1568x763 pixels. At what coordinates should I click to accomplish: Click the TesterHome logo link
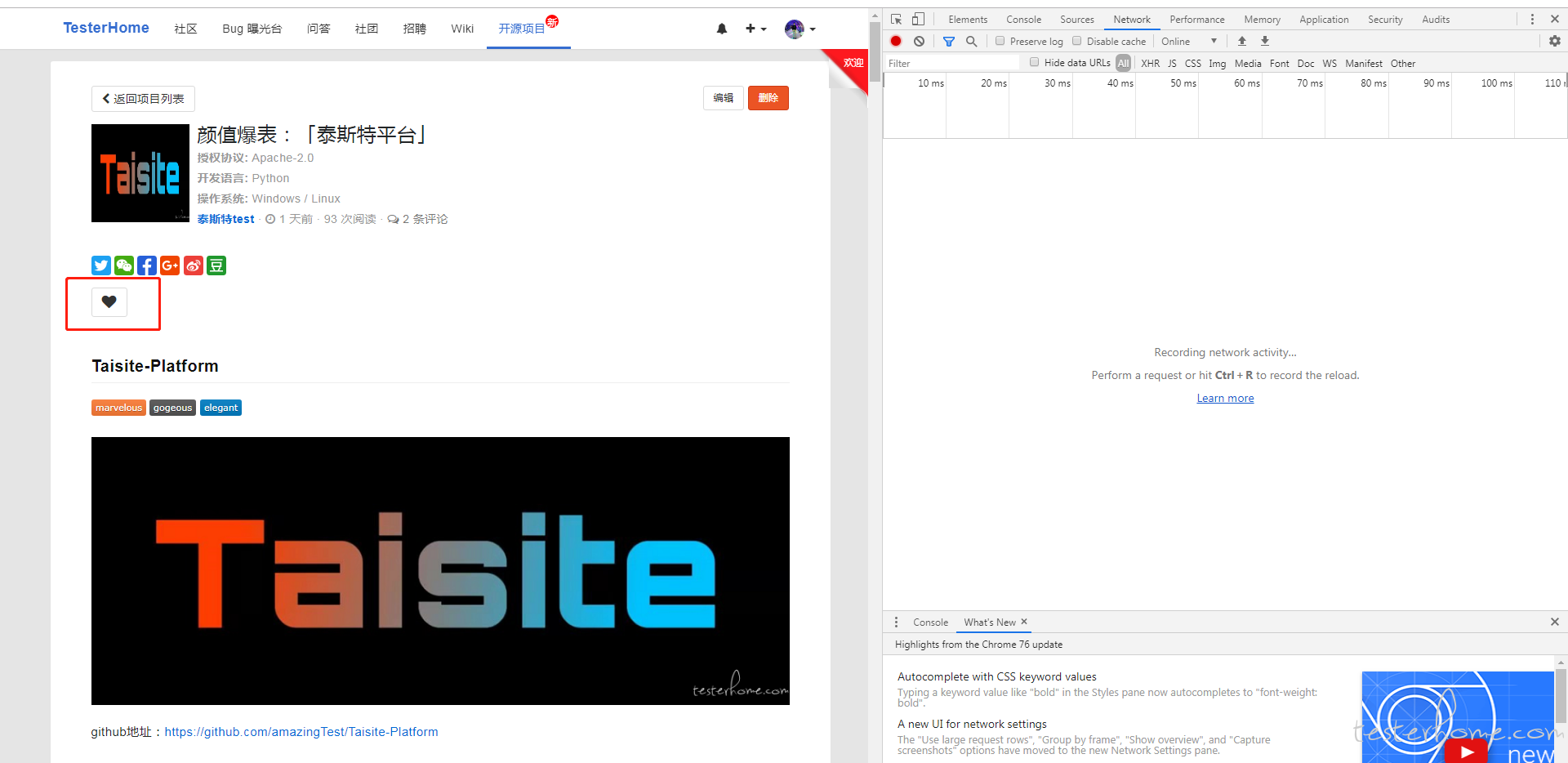point(106,28)
